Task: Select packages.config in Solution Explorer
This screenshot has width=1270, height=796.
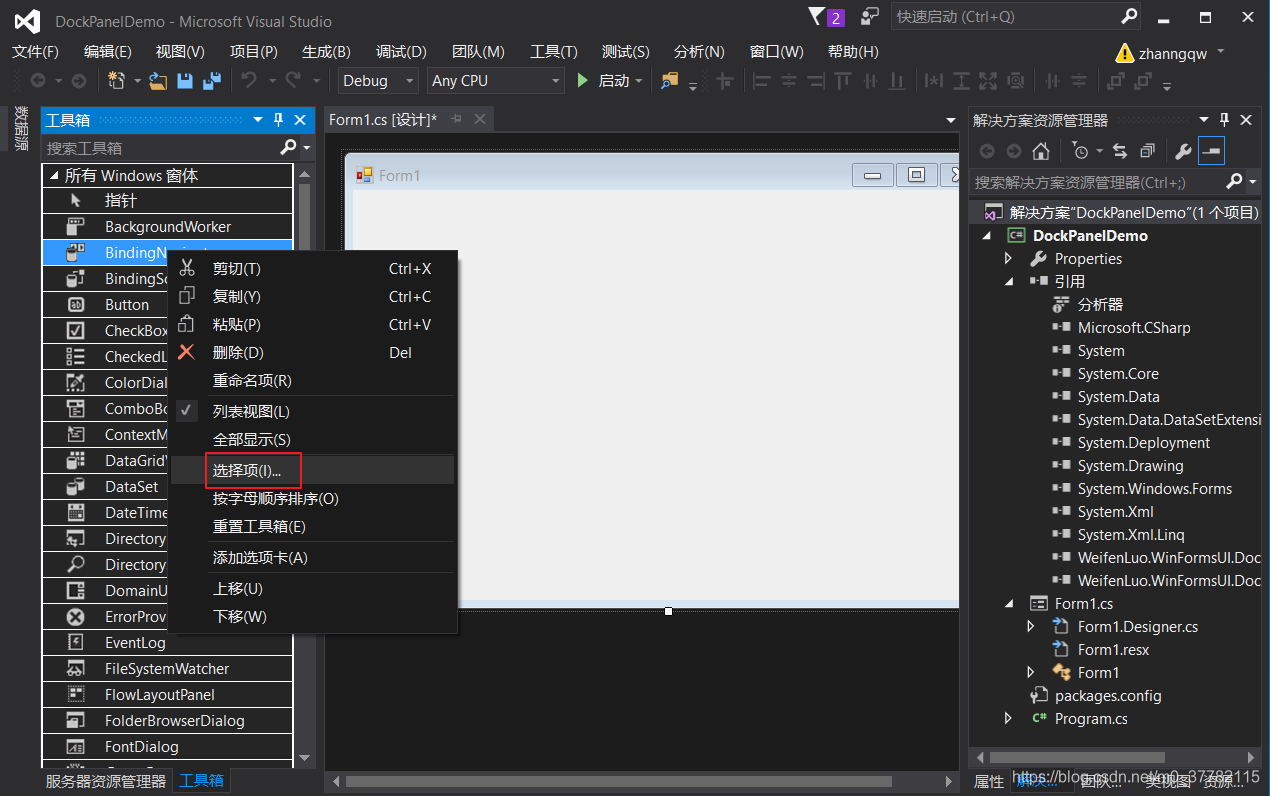Action: pyautogui.click(x=1108, y=696)
